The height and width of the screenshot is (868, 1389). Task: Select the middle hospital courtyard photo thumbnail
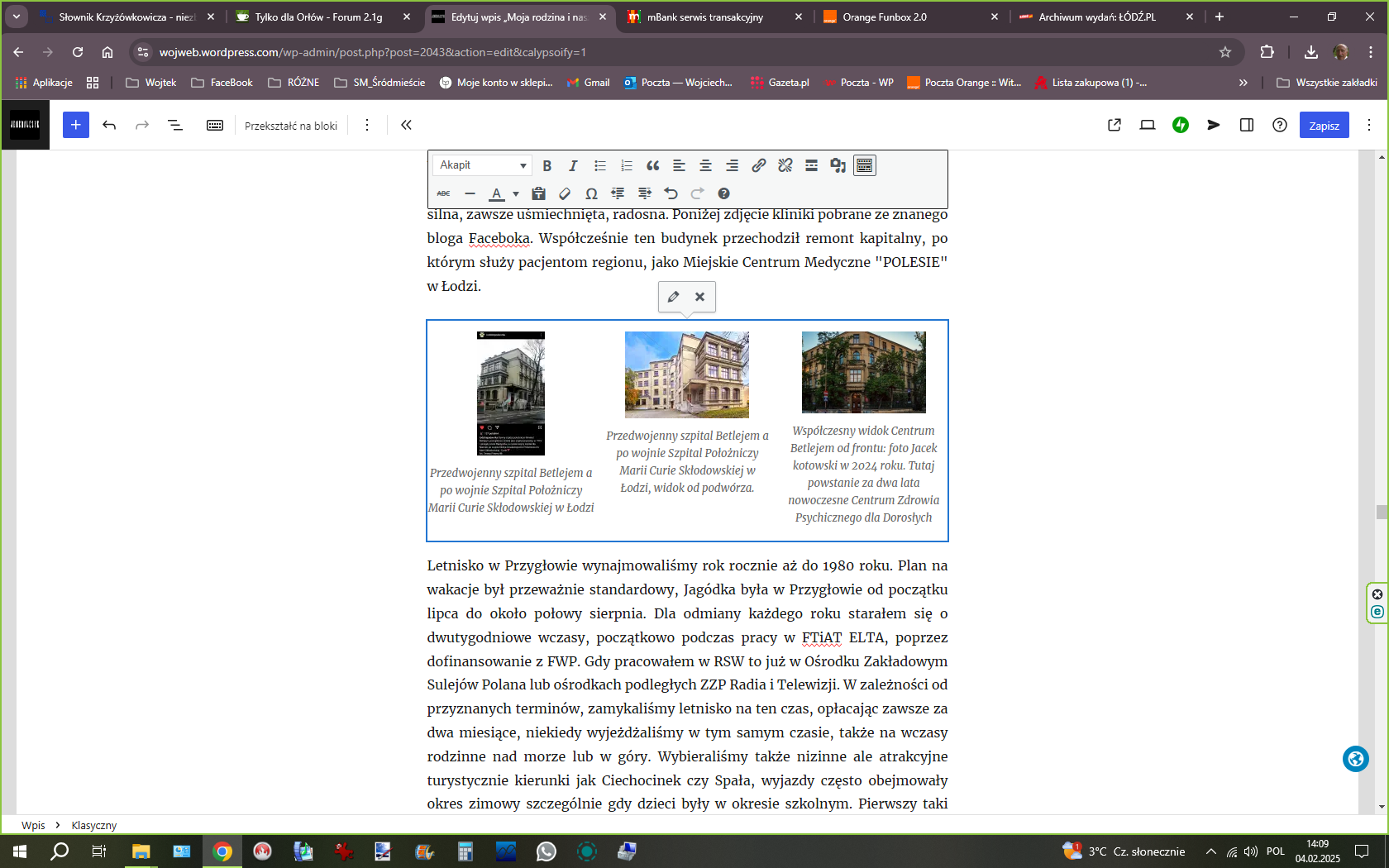[686, 374]
